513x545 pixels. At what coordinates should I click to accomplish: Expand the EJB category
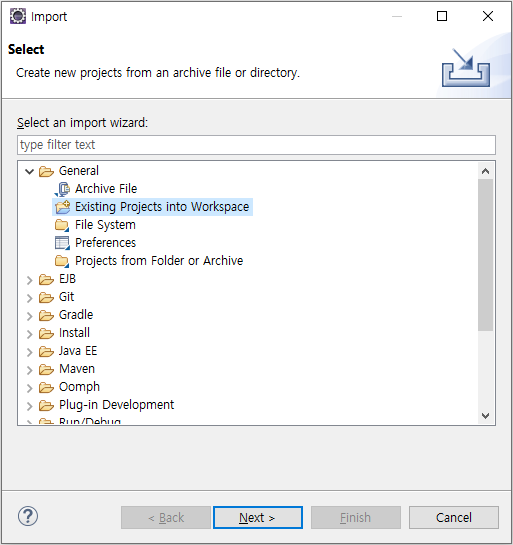pyautogui.click(x=30, y=280)
